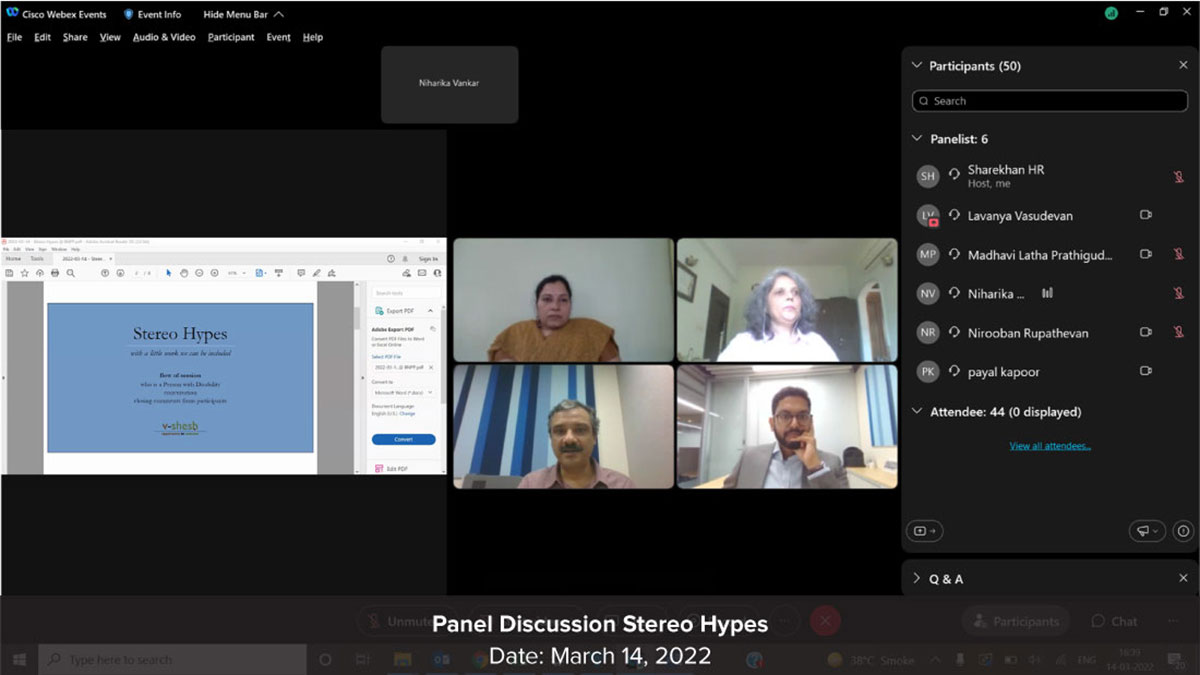Click the comment icon in Acrobat toolbar
This screenshot has width=1200, height=675.
click(301, 273)
